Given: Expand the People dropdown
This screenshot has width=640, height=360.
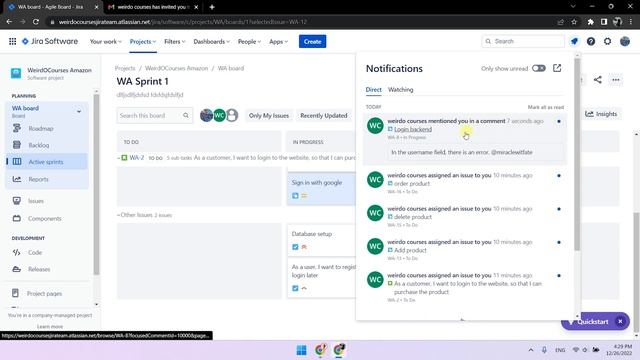Looking at the screenshot, I should 249,41.
